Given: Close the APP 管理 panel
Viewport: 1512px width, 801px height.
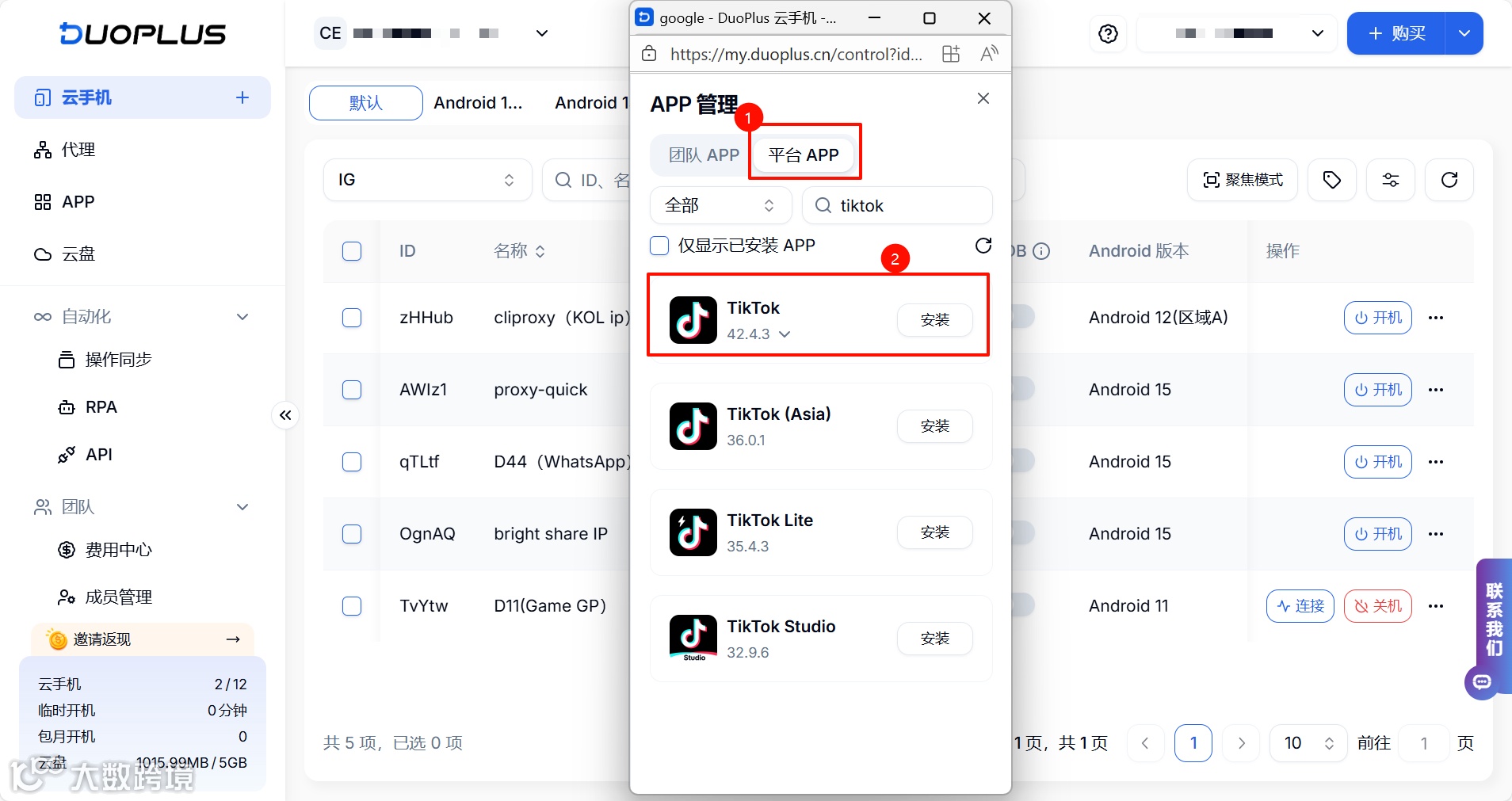Looking at the screenshot, I should [x=983, y=98].
